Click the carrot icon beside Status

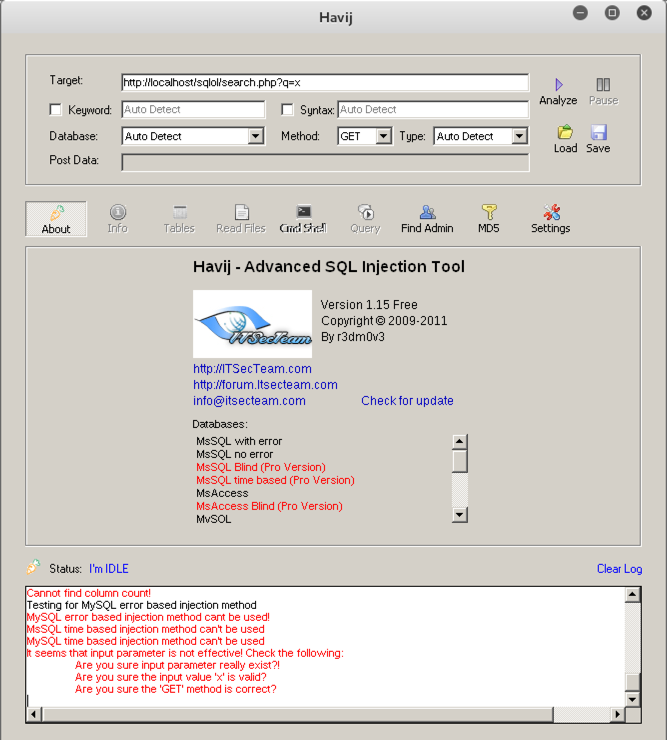tap(33, 567)
